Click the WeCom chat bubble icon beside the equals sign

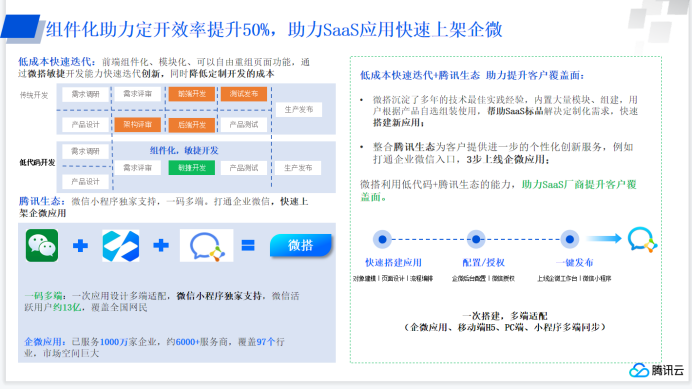(207, 245)
